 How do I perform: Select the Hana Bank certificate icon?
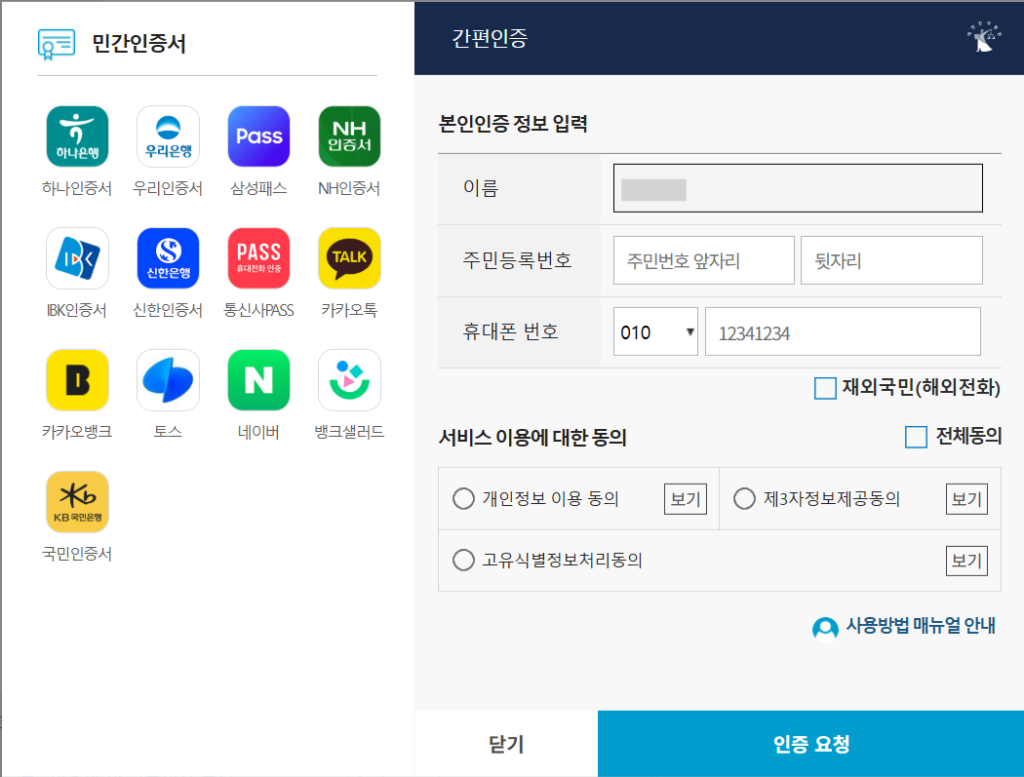point(77,136)
